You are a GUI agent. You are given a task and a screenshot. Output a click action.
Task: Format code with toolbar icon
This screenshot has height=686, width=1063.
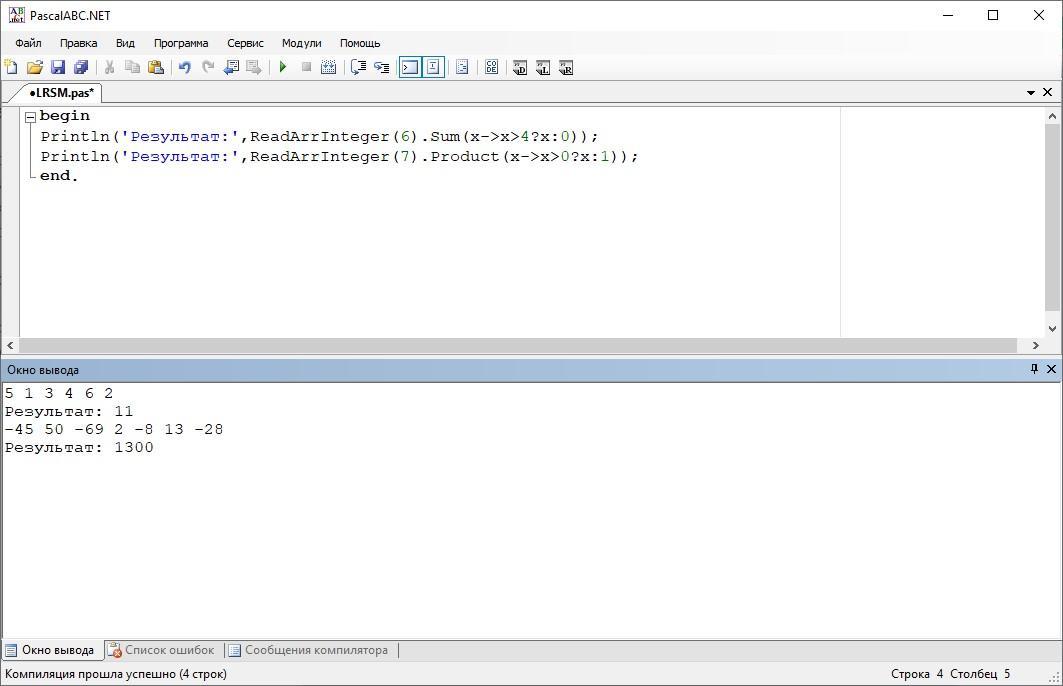click(x=462, y=67)
